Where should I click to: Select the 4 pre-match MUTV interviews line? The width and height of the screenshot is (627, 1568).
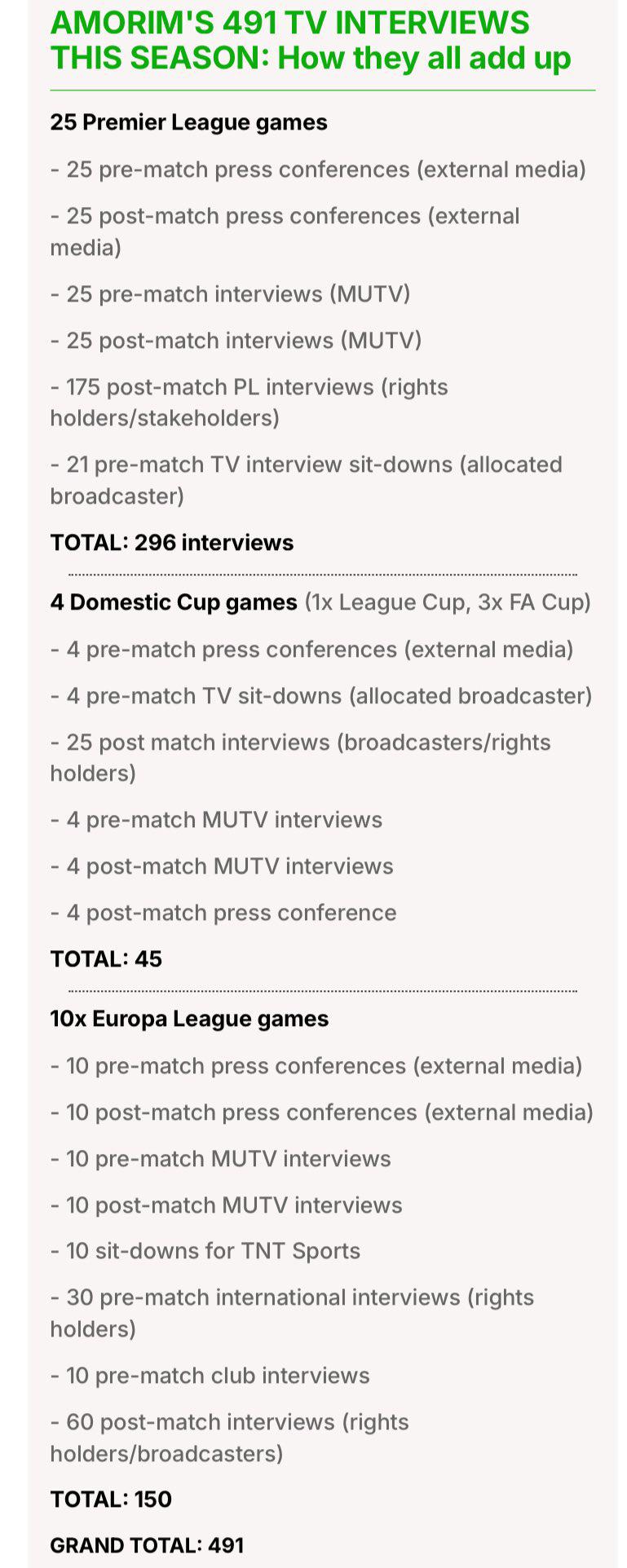(x=216, y=820)
